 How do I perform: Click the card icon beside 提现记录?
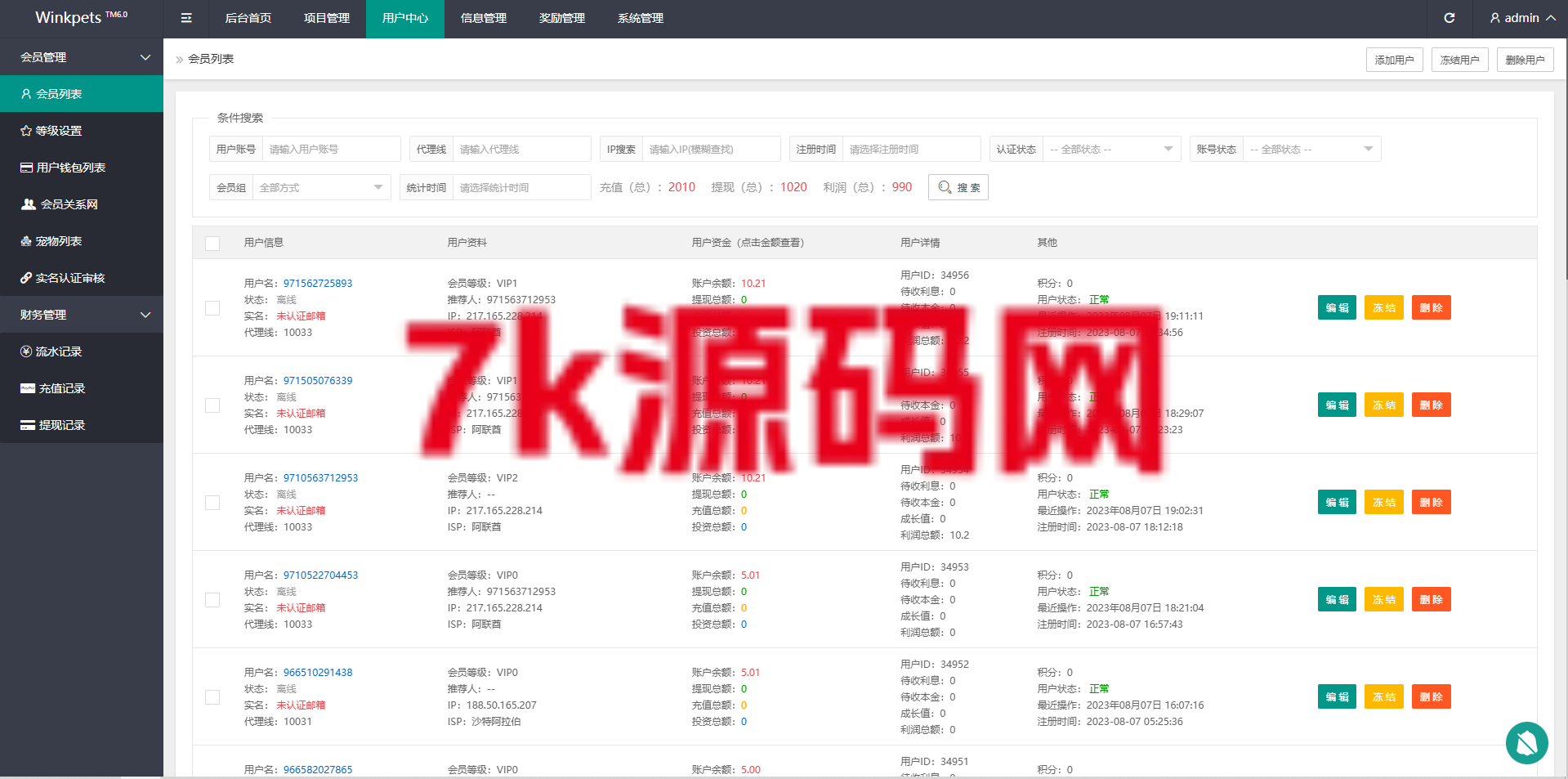[28, 425]
